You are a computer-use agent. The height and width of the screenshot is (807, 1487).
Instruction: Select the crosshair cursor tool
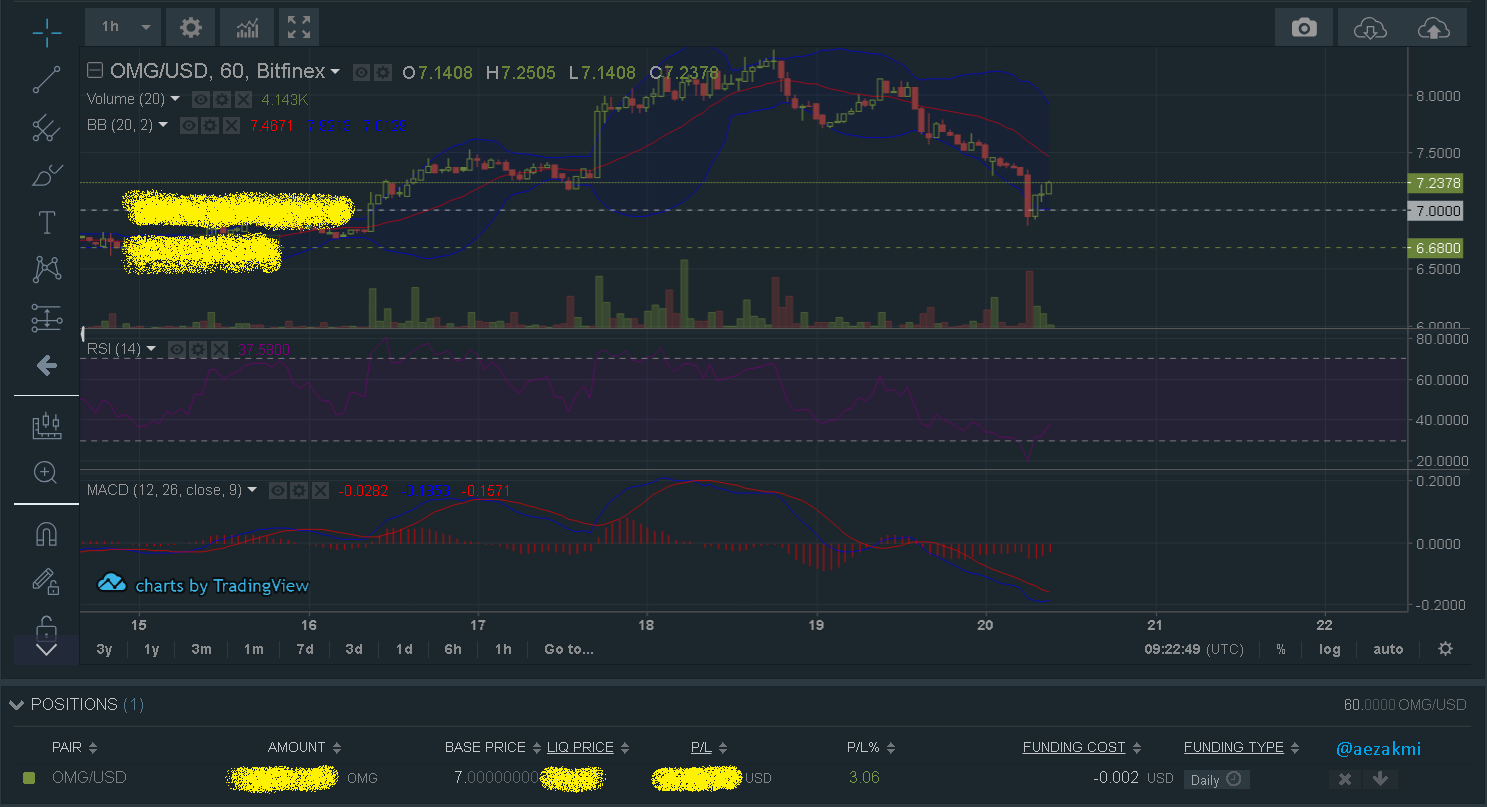click(46, 33)
